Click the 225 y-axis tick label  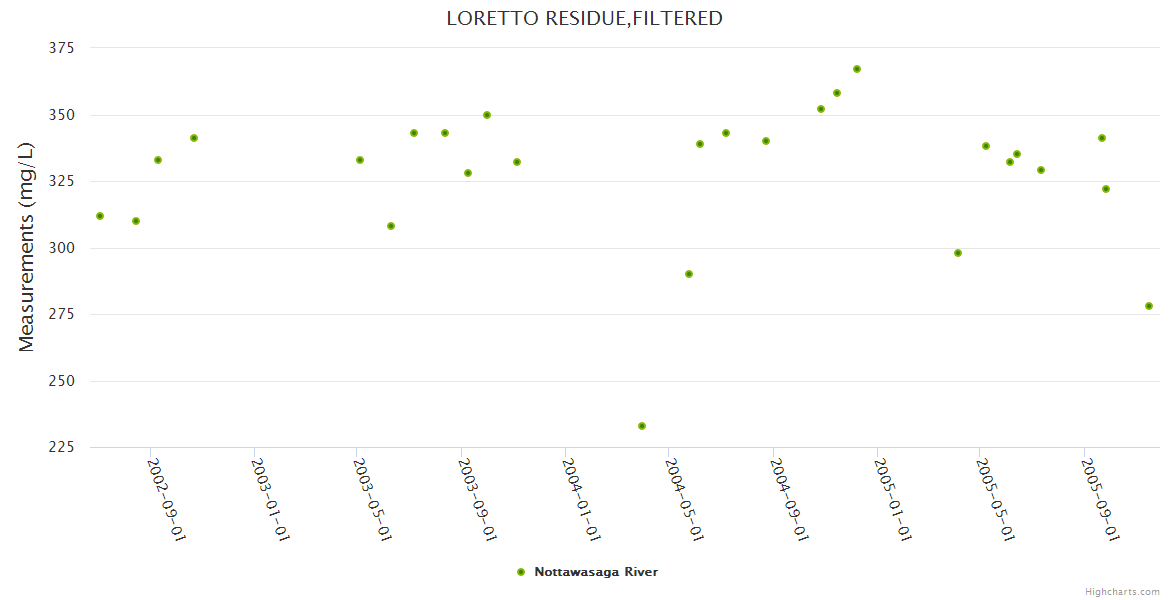(62, 447)
